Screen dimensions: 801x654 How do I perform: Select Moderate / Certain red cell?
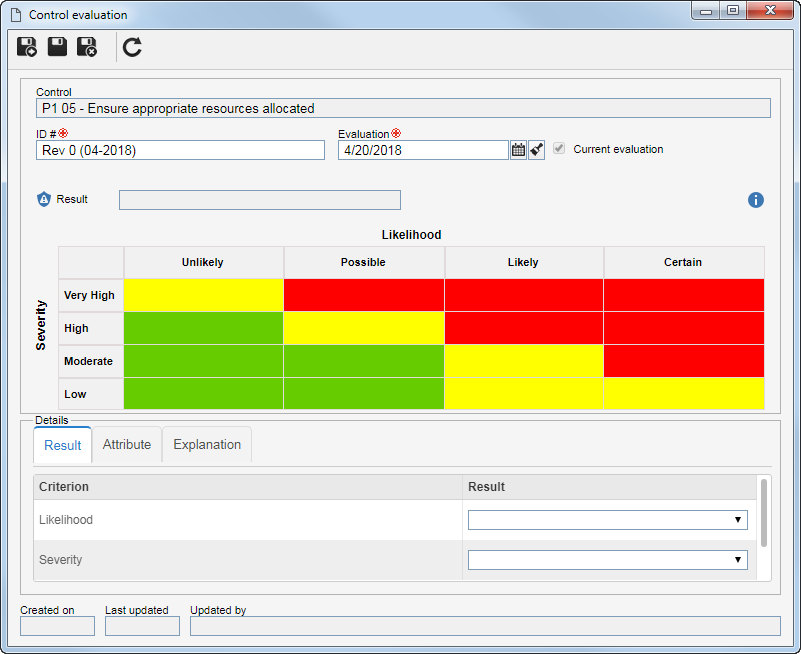[x=684, y=361]
